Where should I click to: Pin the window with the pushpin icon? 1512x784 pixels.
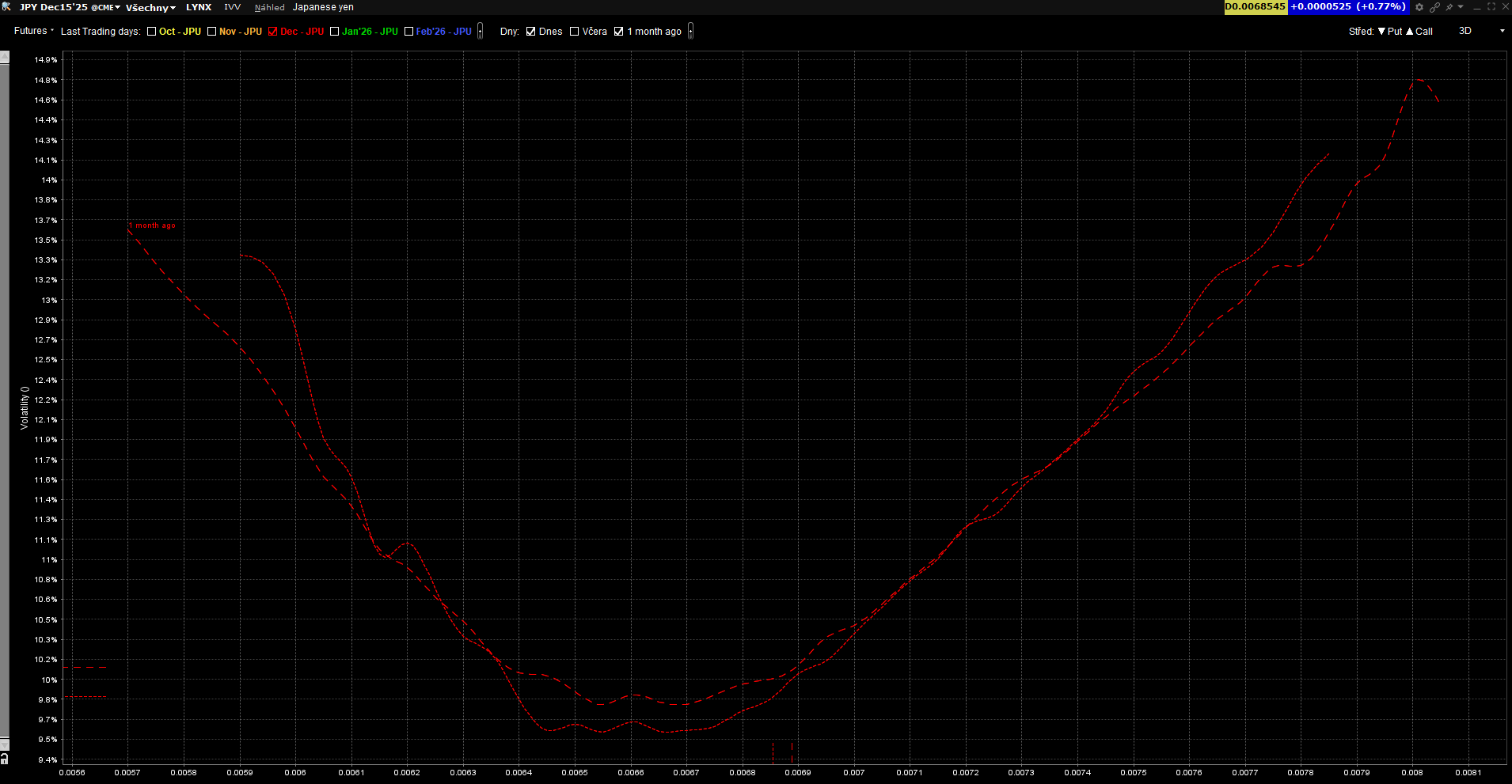click(x=1449, y=7)
